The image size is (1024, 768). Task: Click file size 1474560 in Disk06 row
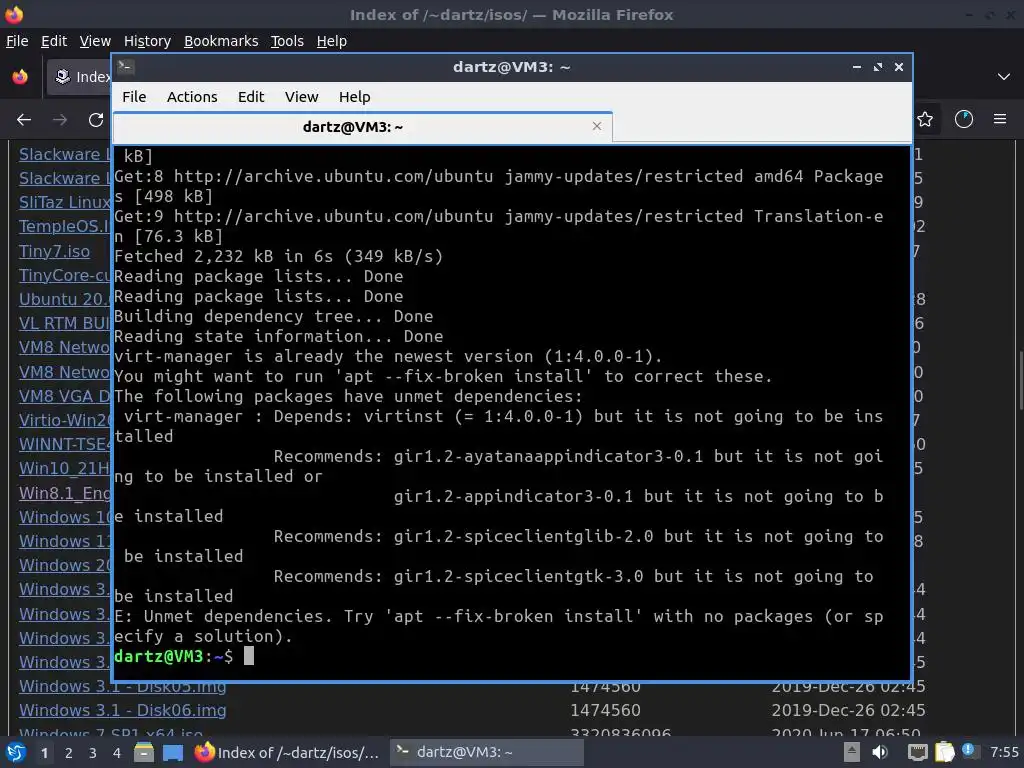click(605, 711)
